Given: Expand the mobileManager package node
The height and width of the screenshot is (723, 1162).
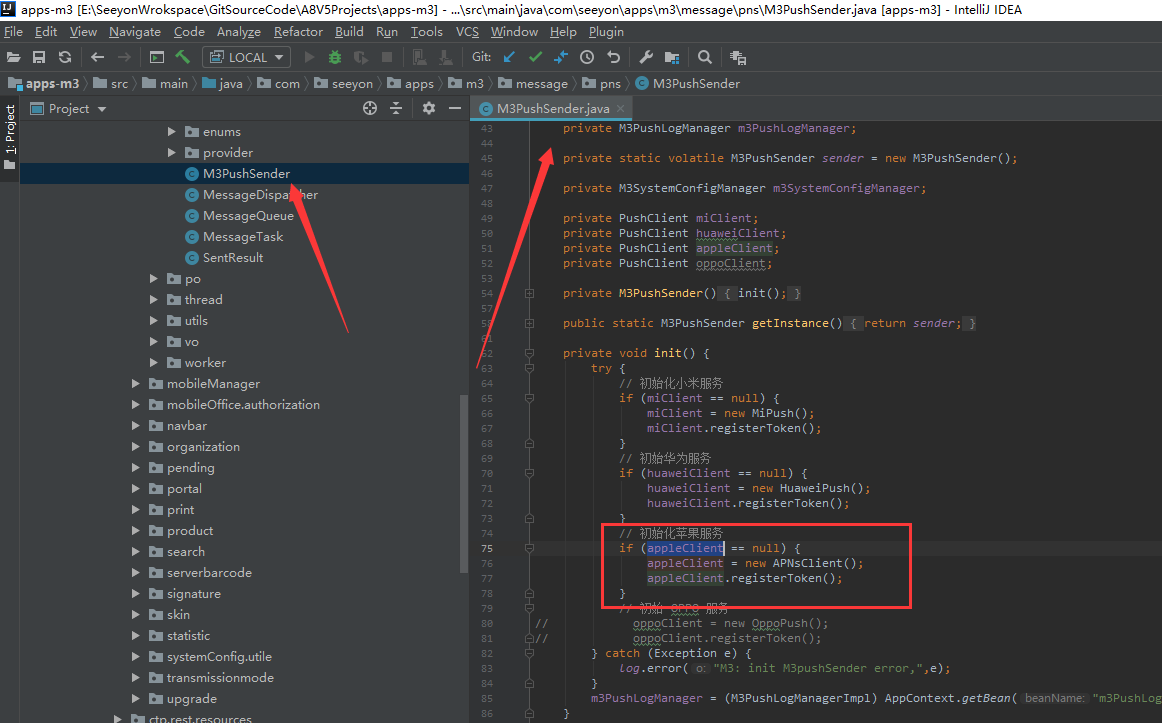Looking at the screenshot, I should pyautogui.click(x=136, y=383).
